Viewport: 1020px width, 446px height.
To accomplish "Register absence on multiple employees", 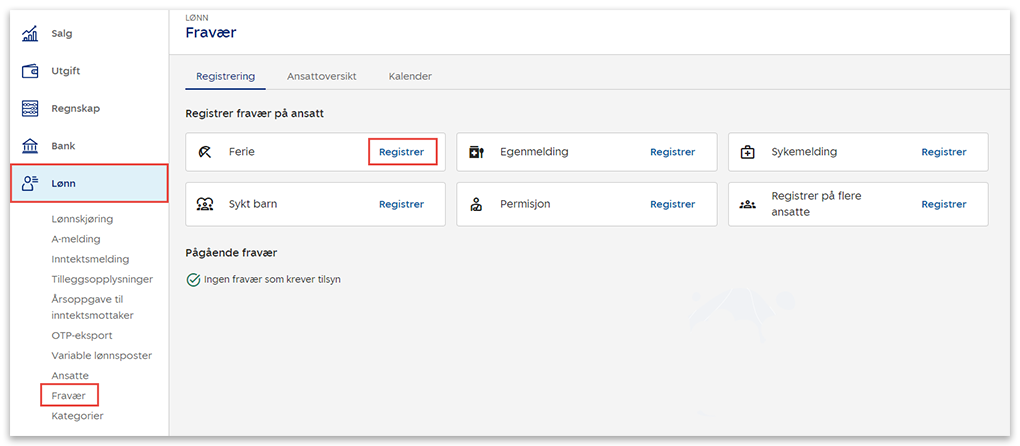I will 943,204.
